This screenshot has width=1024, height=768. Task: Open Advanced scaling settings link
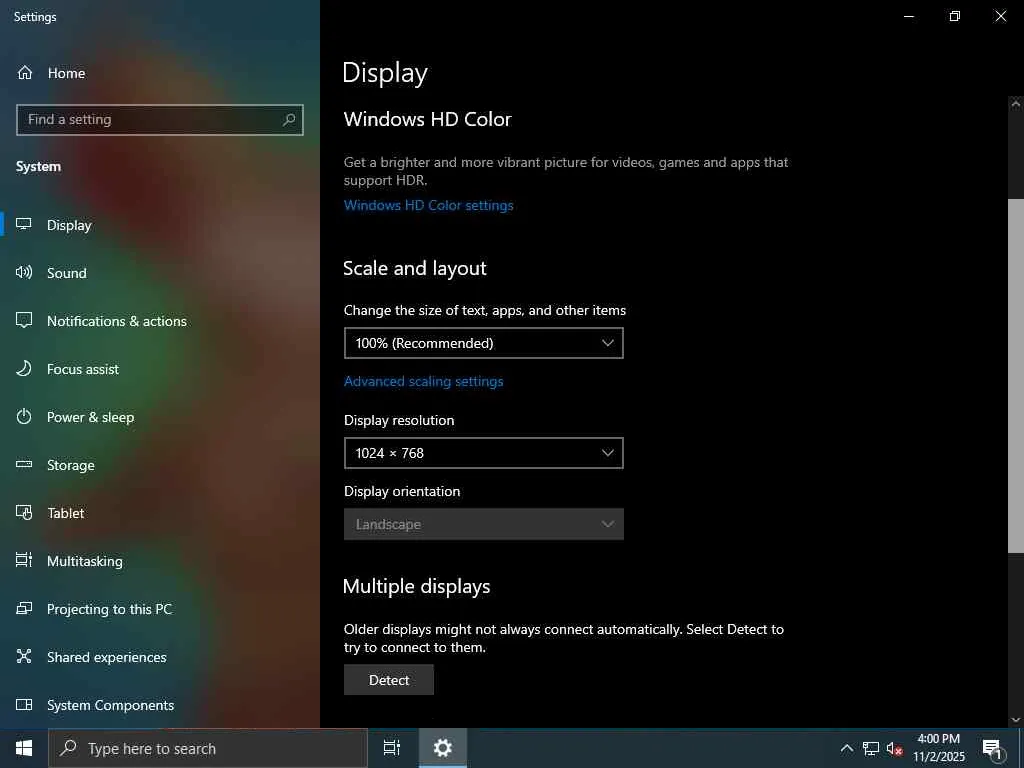coord(423,381)
